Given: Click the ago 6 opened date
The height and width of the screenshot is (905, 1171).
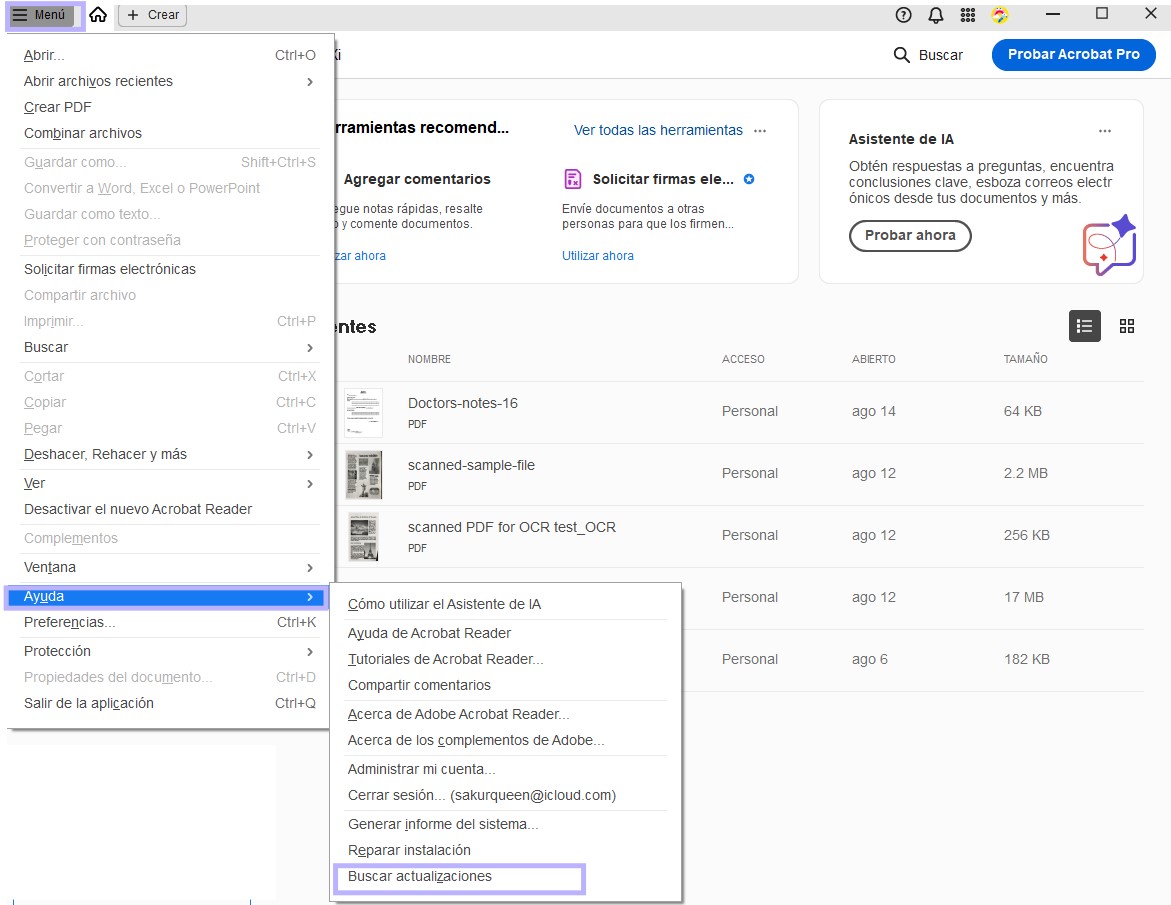Looking at the screenshot, I should point(870,659).
